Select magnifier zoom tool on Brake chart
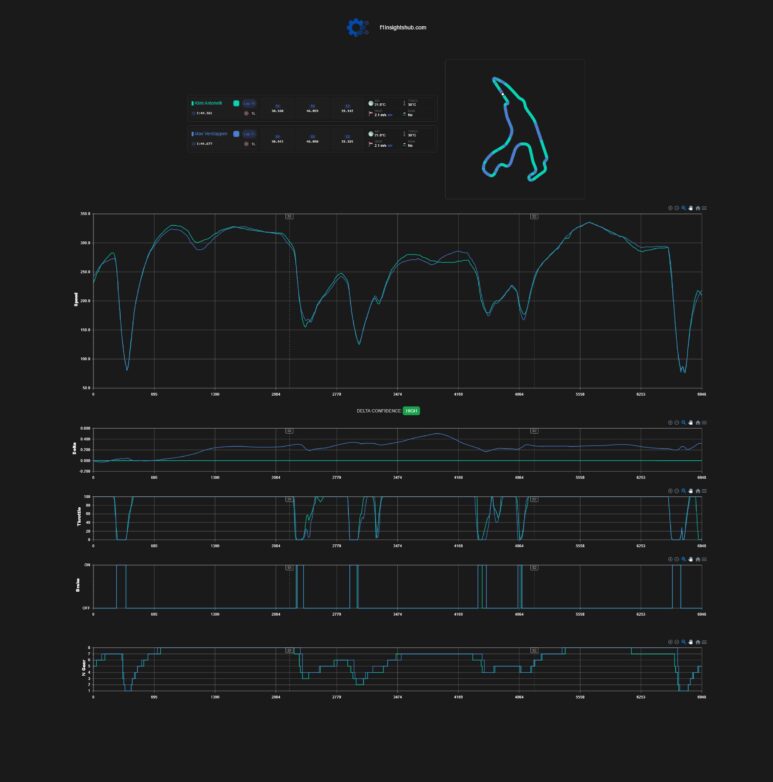This screenshot has height=782, width=773. tap(684, 559)
